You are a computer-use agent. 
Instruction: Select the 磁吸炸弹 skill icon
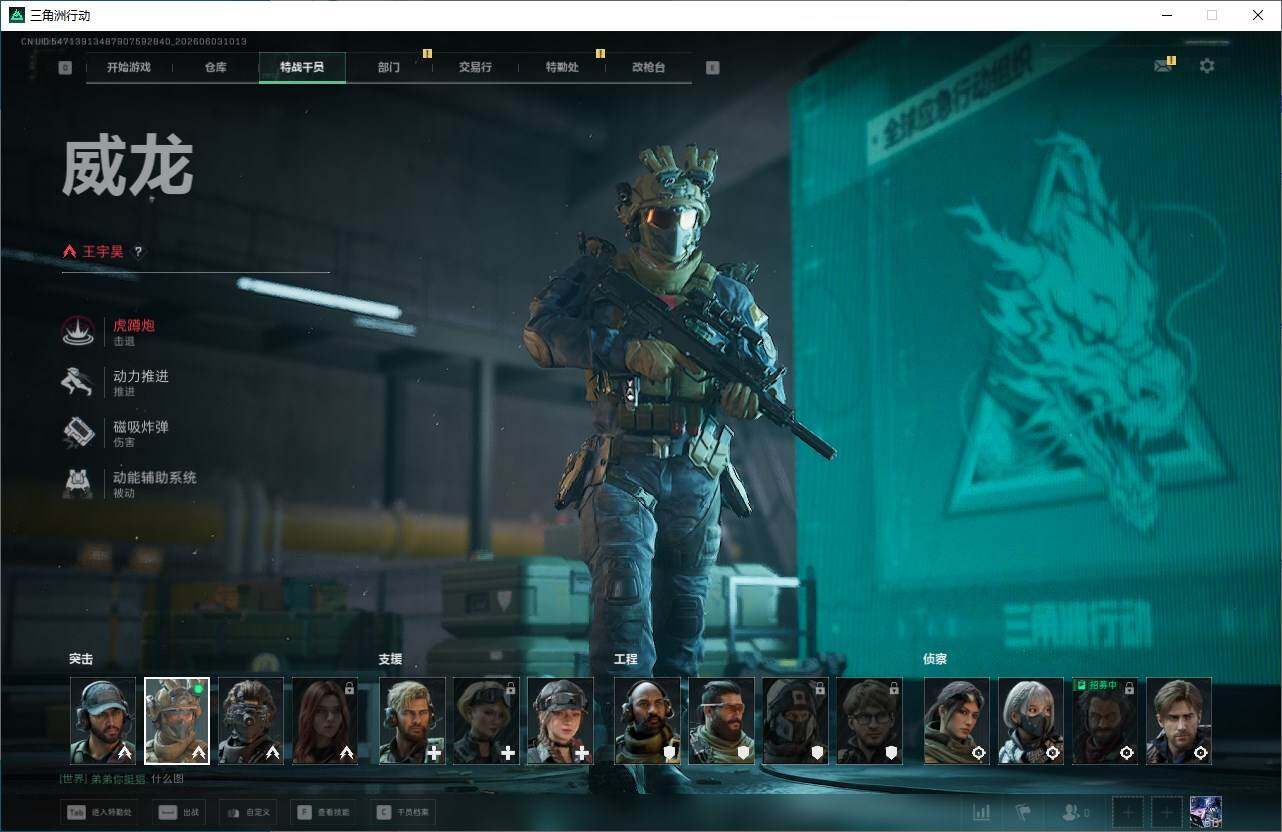click(x=78, y=433)
